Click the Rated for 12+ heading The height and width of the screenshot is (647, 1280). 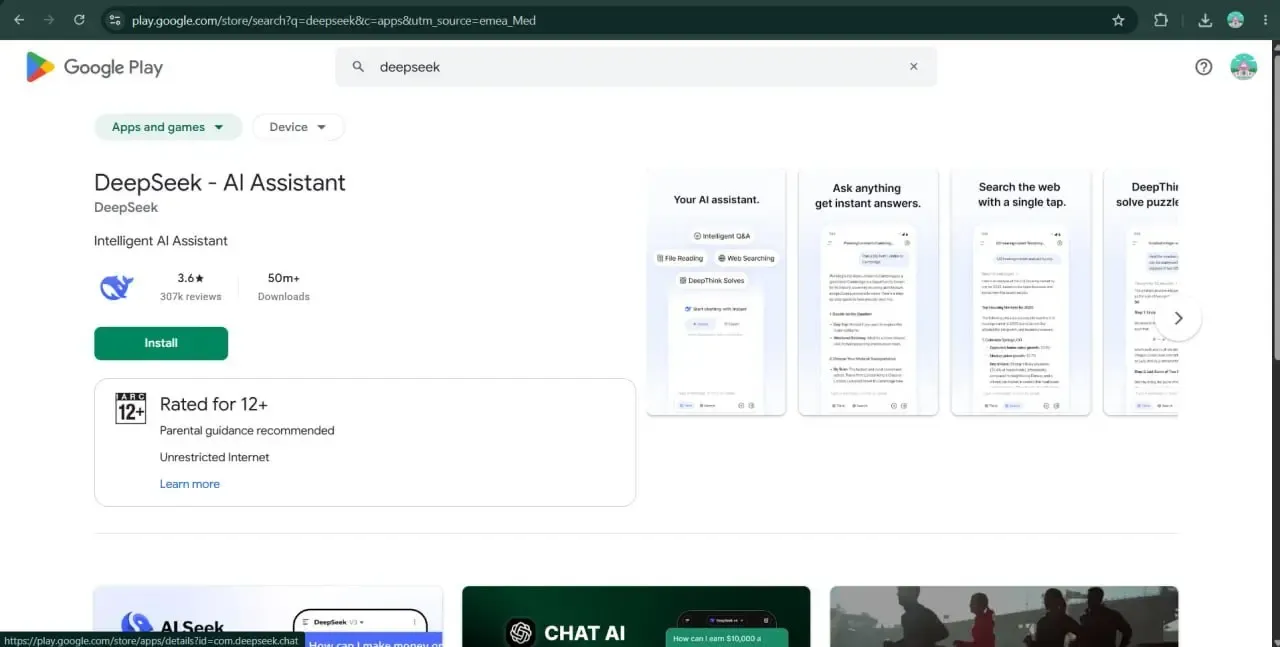(x=214, y=405)
